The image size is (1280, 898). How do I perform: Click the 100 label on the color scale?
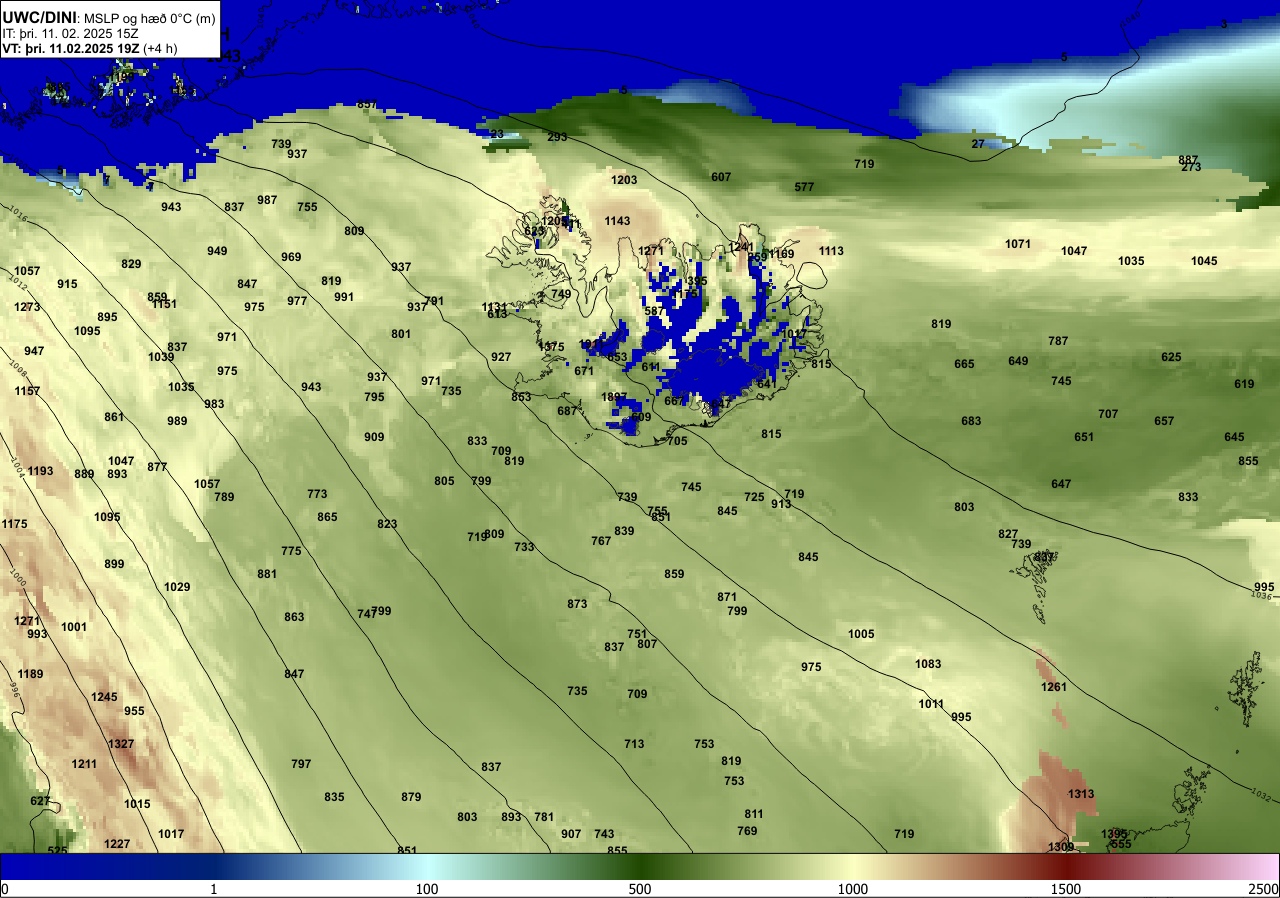(x=427, y=889)
